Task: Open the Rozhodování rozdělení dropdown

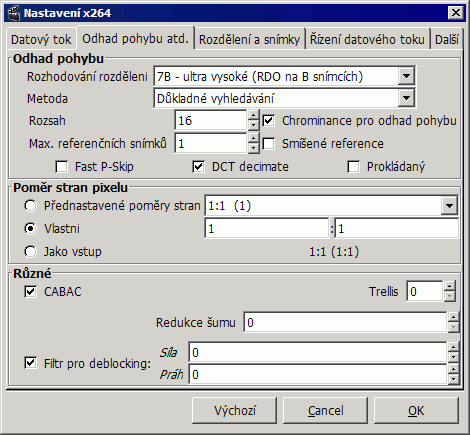Action: click(406, 76)
